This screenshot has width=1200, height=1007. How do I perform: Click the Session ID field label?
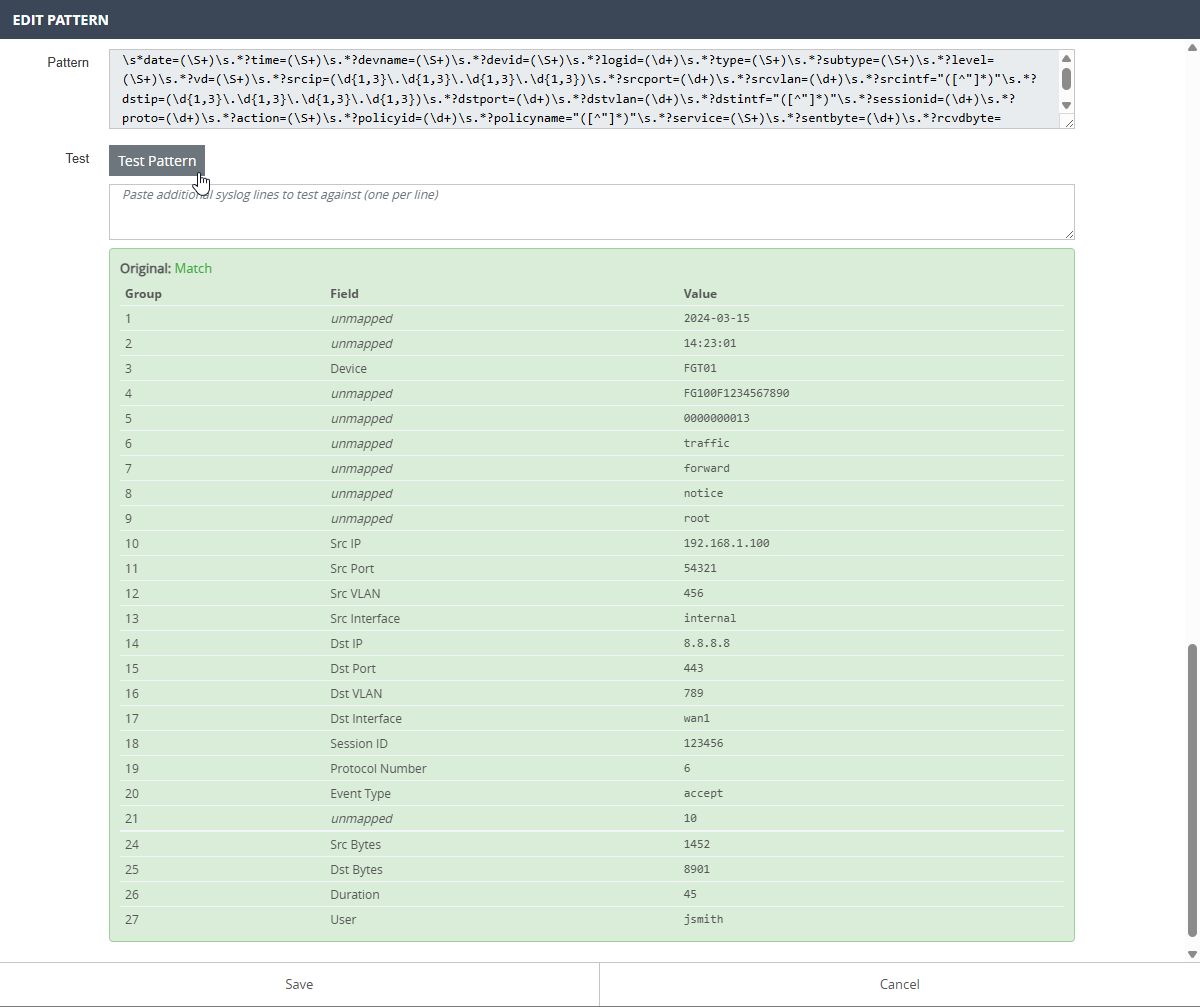click(x=359, y=743)
